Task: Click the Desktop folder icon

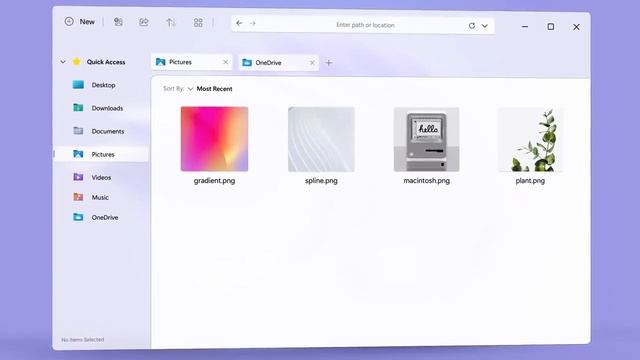Action: coord(78,84)
